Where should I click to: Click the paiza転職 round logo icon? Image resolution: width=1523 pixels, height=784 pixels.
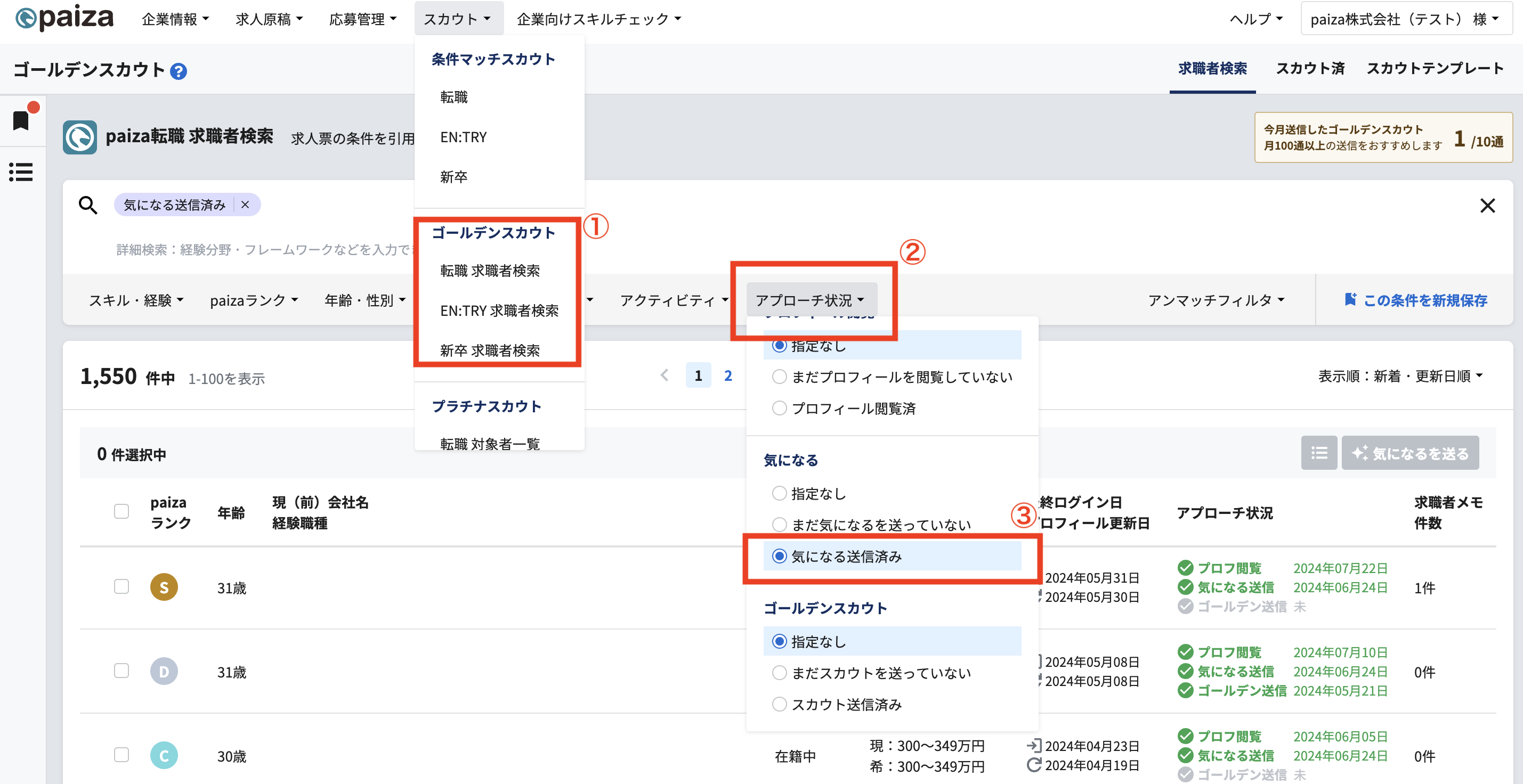[x=80, y=137]
